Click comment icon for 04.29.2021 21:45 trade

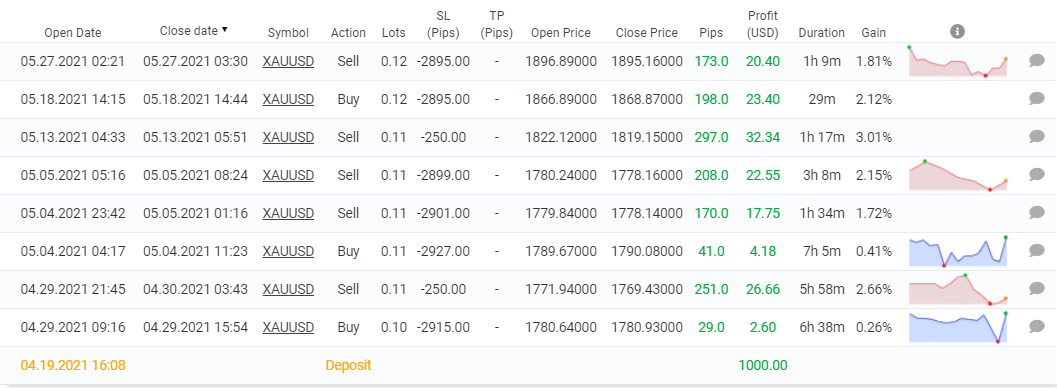coord(1037,289)
